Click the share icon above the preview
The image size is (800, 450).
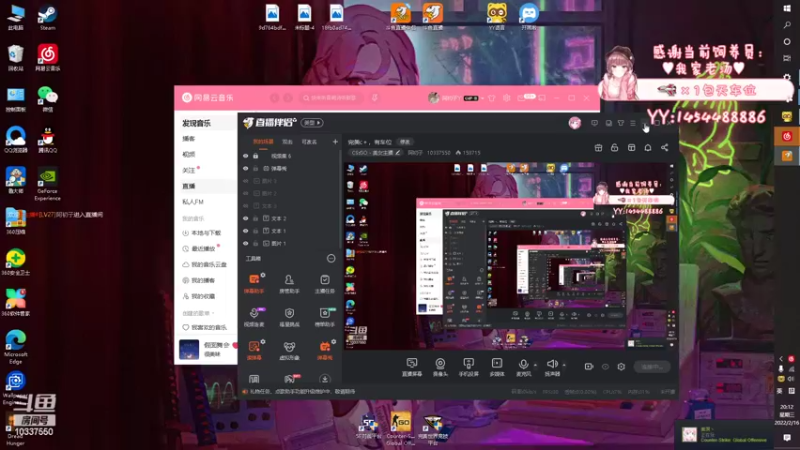pyautogui.click(x=664, y=147)
